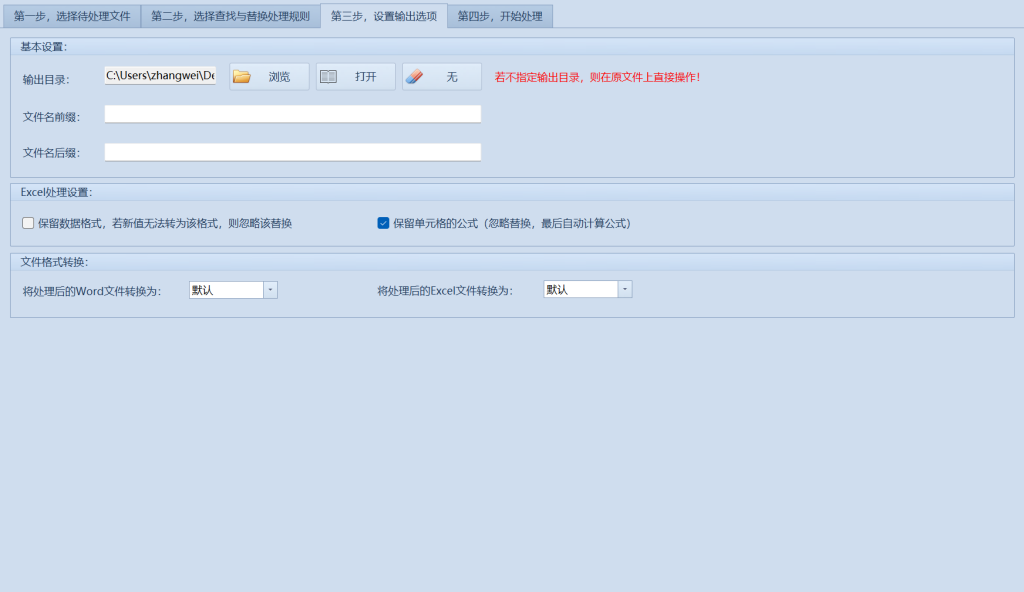Click the folder icon on the 浏览 button

click(242, 76)
